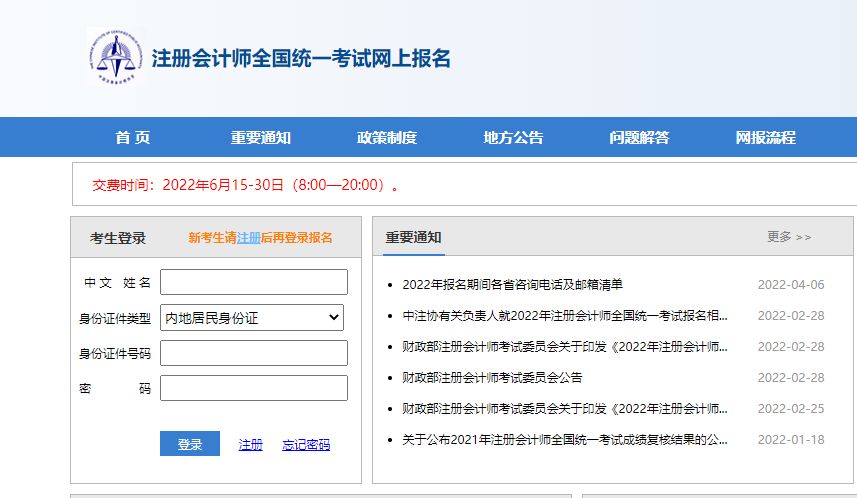This screenshot has height=498, width=857.
Task: Focus the 身份证件号码 input field
Action: pos(253,353)
